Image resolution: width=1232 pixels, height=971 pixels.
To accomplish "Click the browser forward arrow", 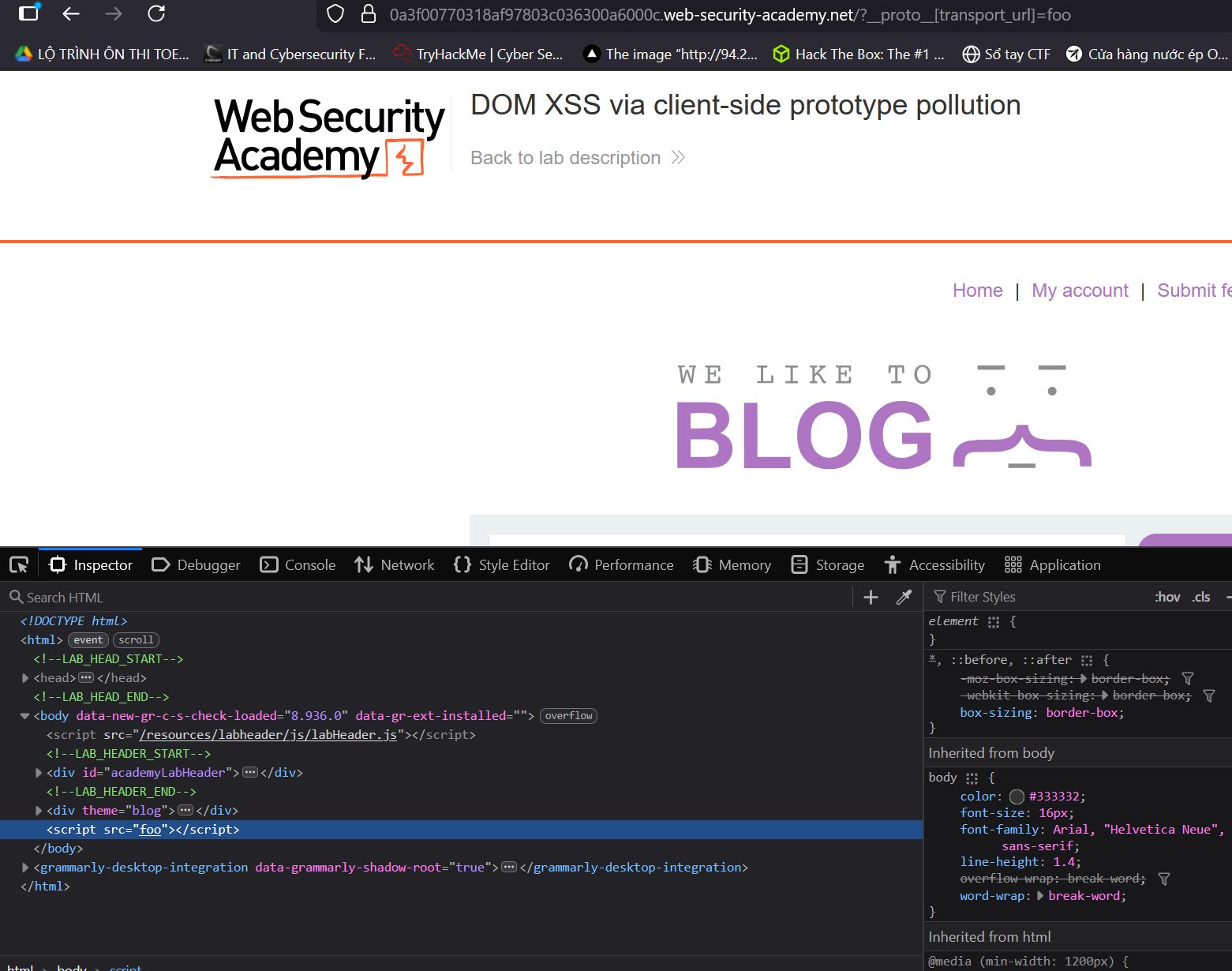I will click(114, 13).
